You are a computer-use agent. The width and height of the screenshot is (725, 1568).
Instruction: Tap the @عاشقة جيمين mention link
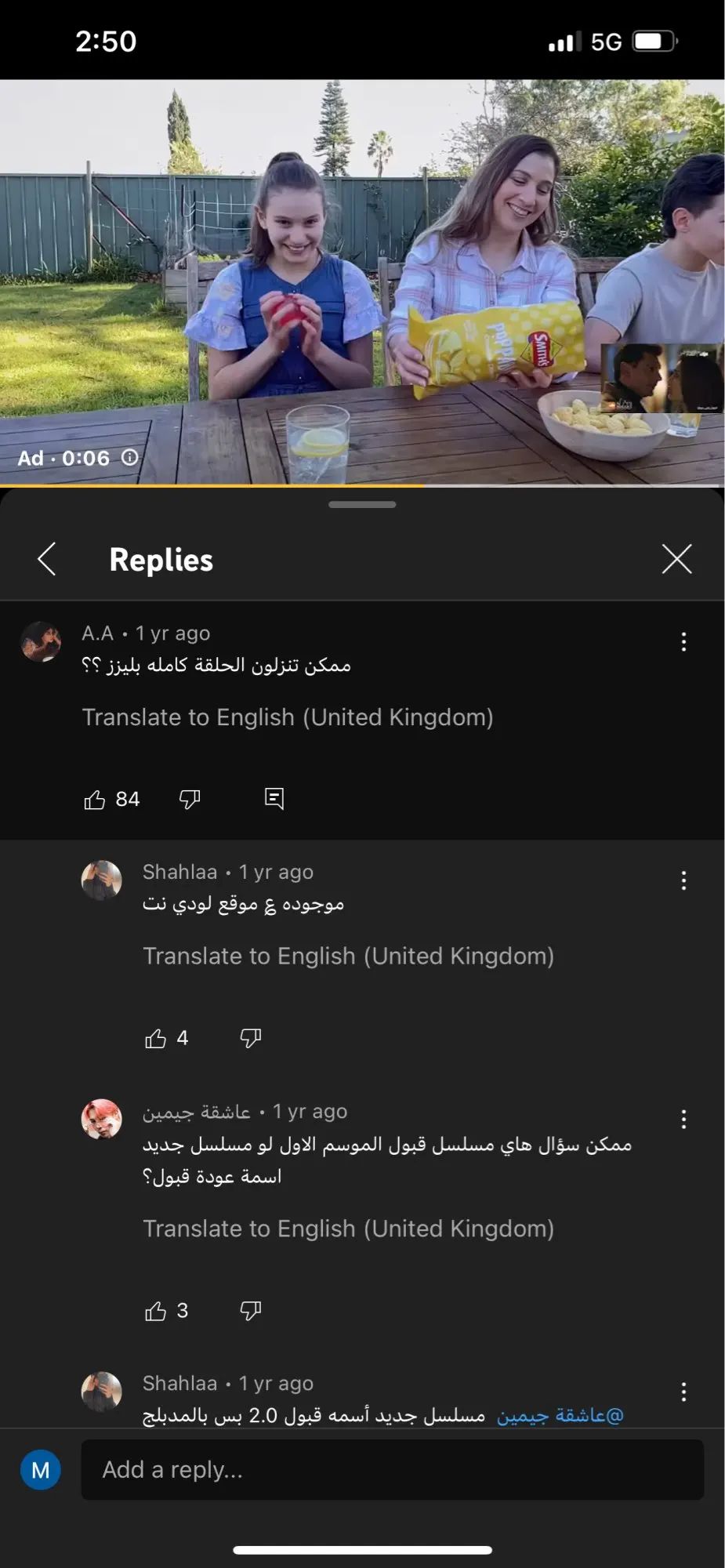coord(560,1416)
